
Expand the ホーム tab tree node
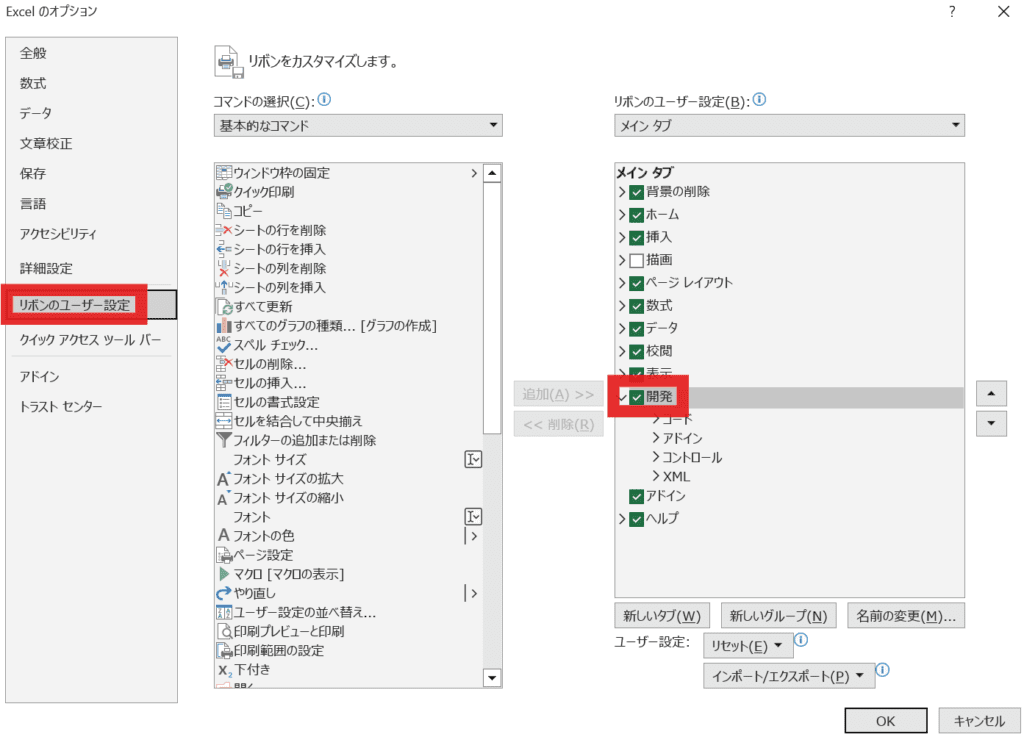click(622, 215)
